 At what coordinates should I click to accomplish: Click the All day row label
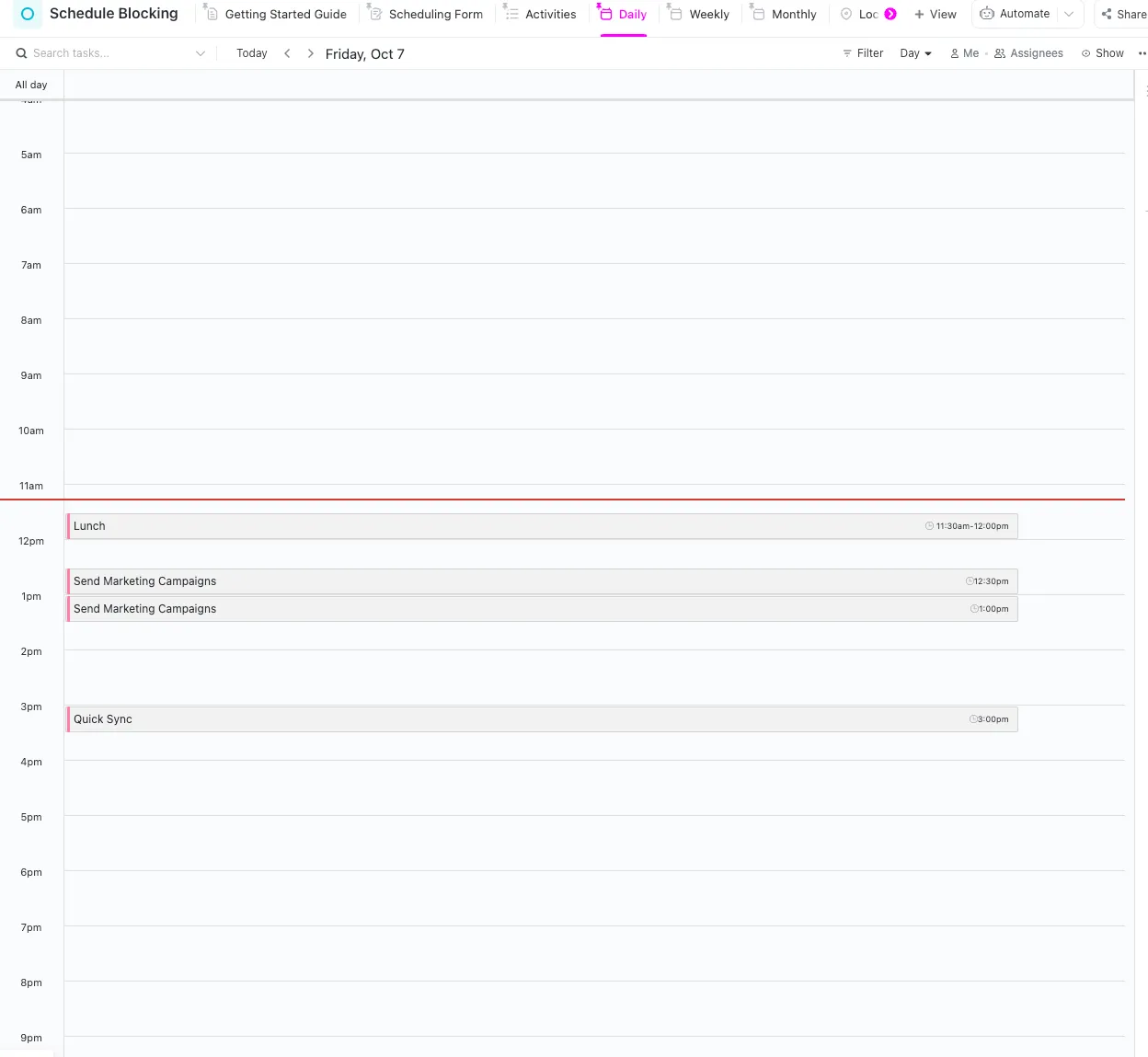point(31,85)
